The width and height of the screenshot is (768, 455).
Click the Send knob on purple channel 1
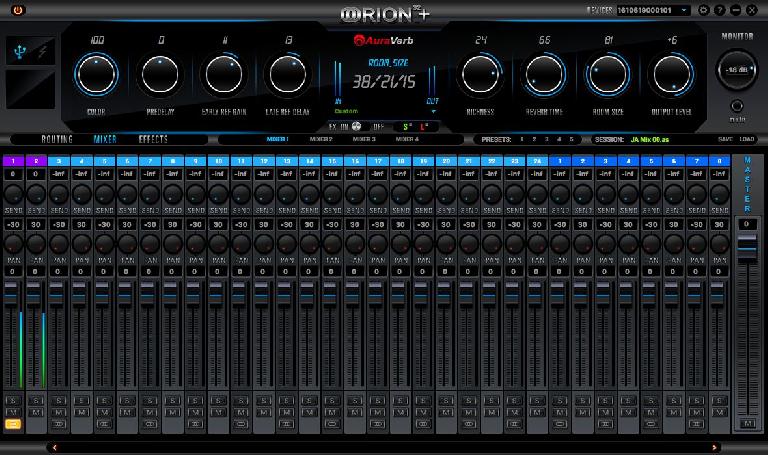(x=13, y=194)
